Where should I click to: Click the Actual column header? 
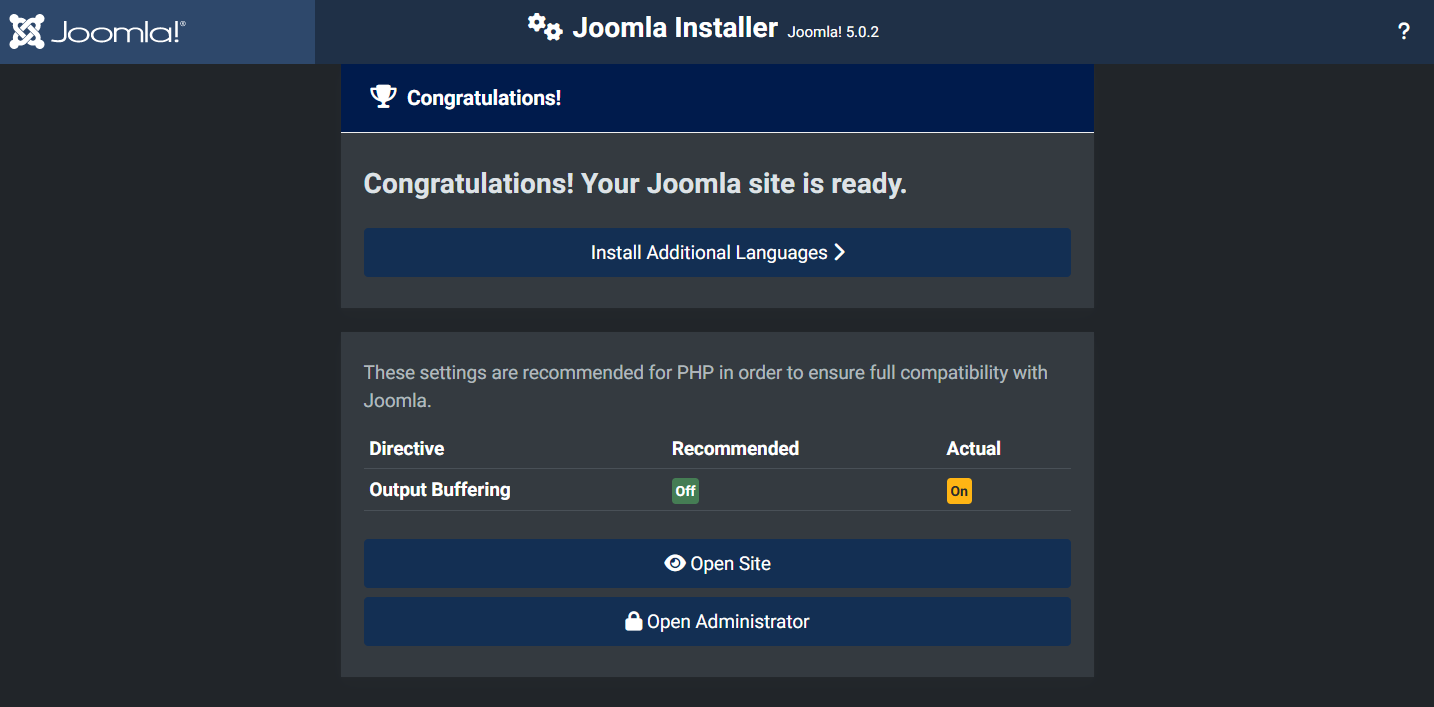[974, 448]
